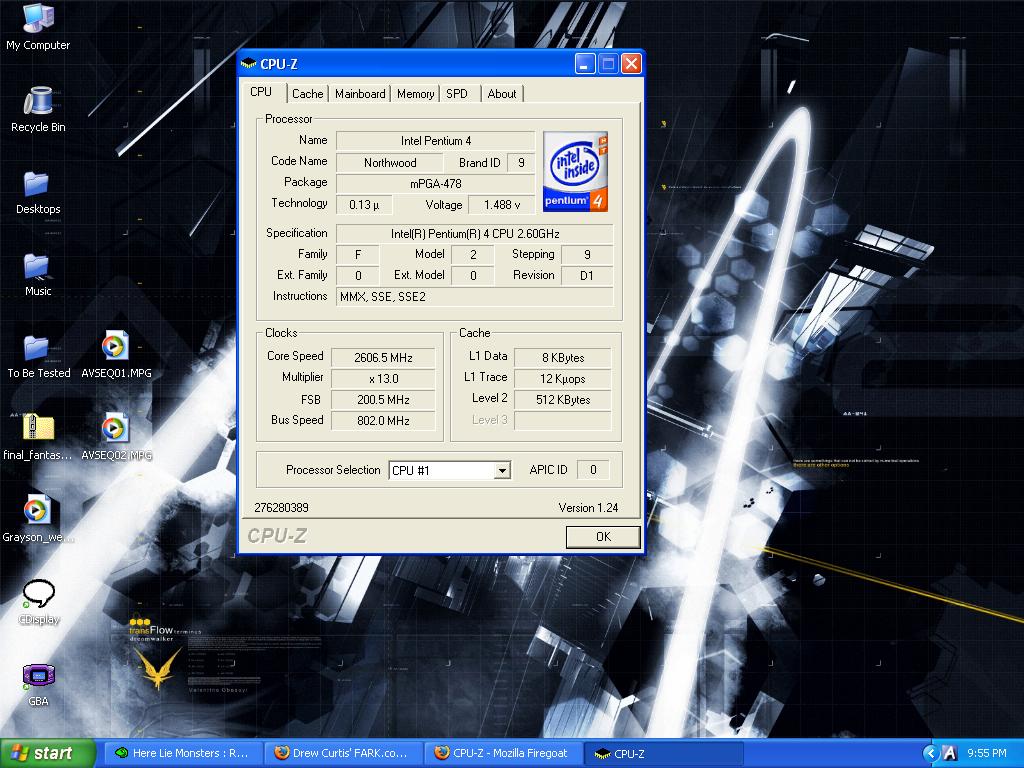
Task: Click the system tray language bar A icon
Action: point(950,753)
